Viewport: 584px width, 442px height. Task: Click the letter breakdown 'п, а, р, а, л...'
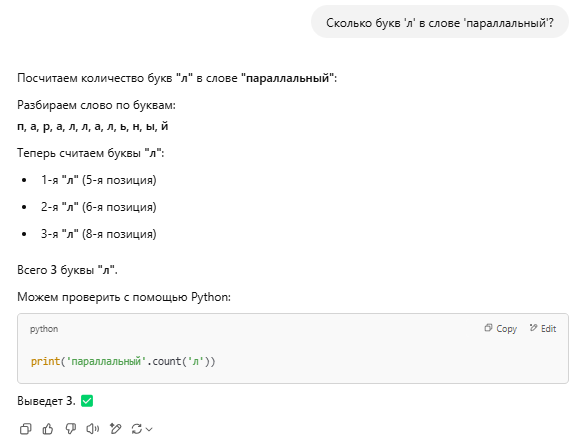[x=93, y=127]
